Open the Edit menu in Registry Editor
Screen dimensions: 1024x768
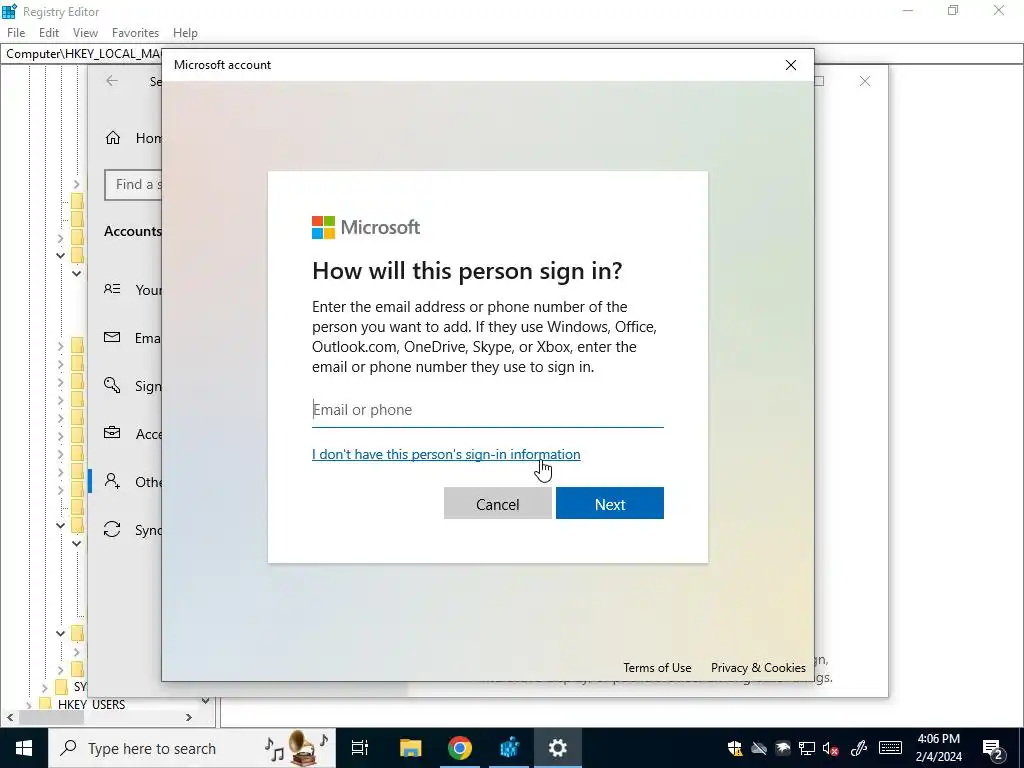tap(49, 33)
